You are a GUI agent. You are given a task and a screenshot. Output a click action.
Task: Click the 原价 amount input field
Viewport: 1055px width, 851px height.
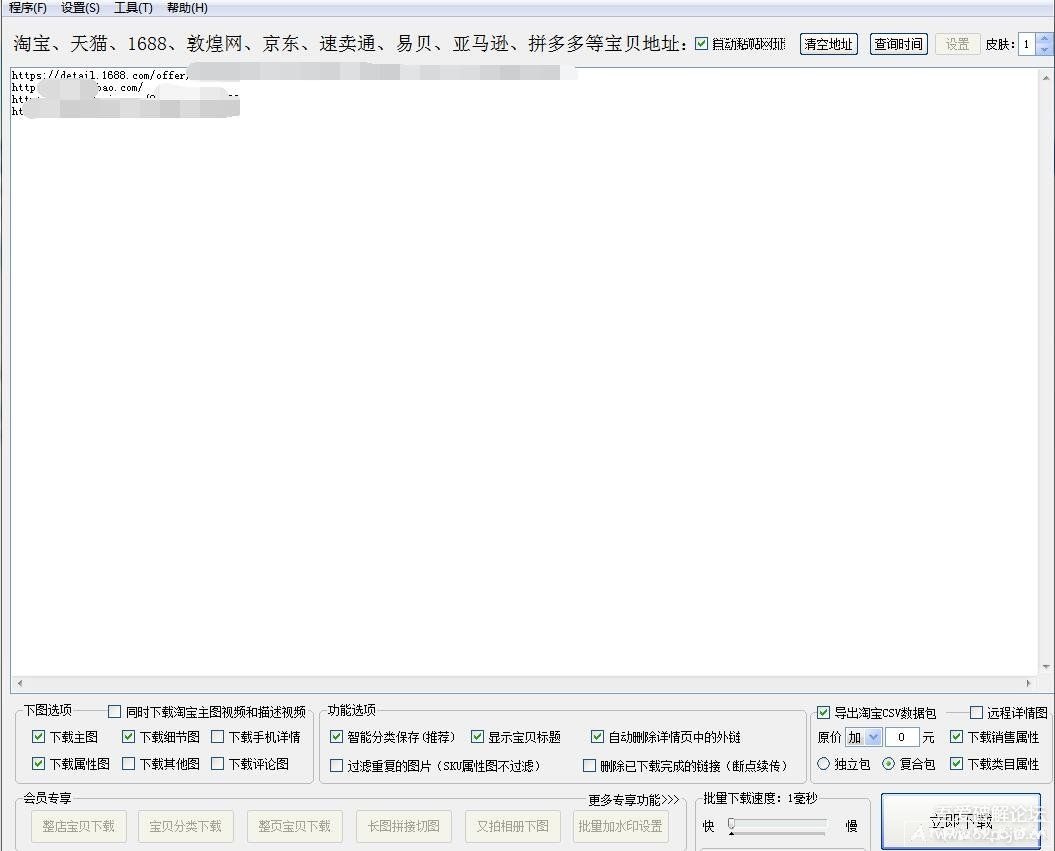901,737
